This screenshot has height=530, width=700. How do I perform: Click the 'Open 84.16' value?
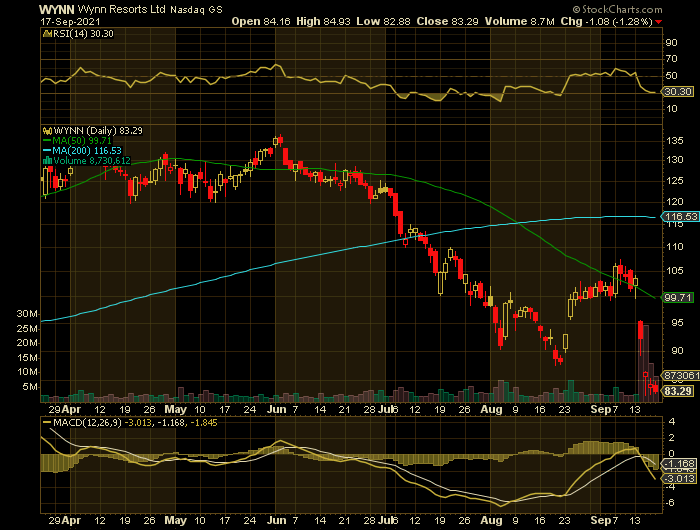(x=261, y=21)
